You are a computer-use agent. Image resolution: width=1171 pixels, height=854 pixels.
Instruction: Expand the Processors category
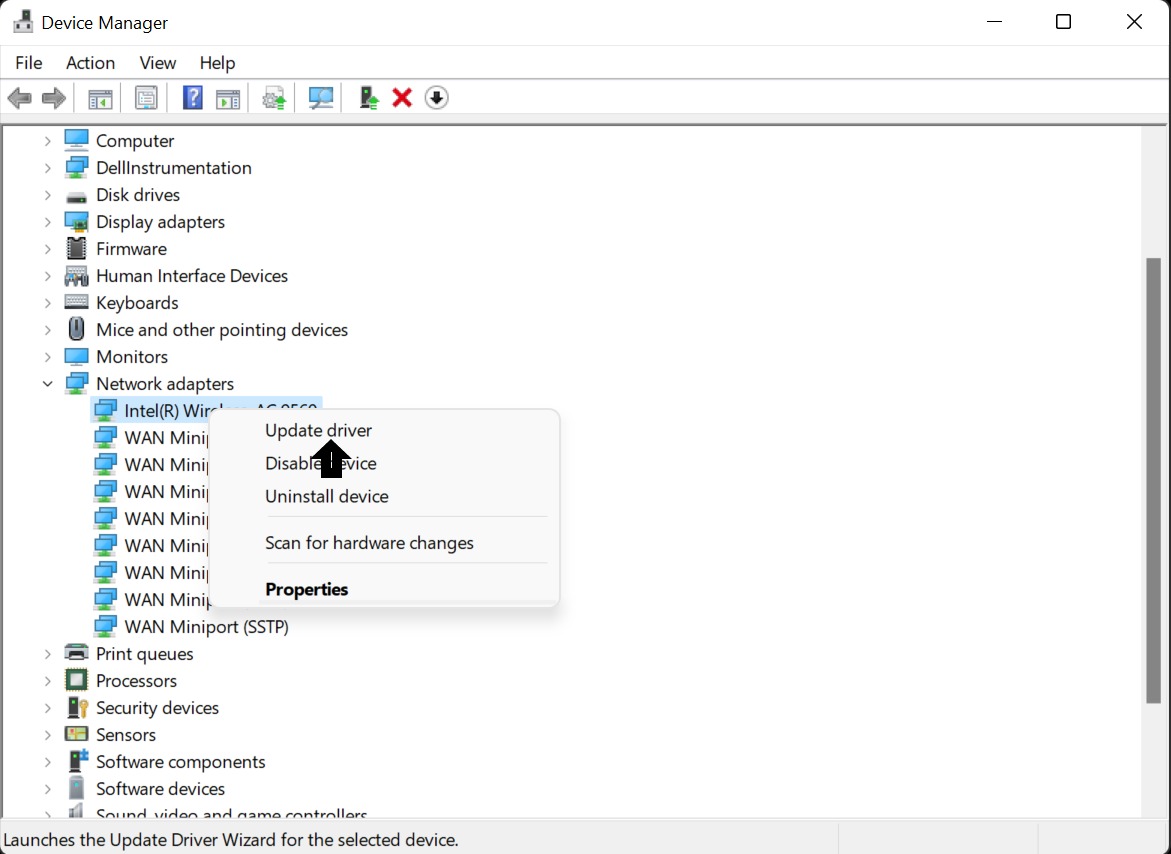(x=47, y=681)
